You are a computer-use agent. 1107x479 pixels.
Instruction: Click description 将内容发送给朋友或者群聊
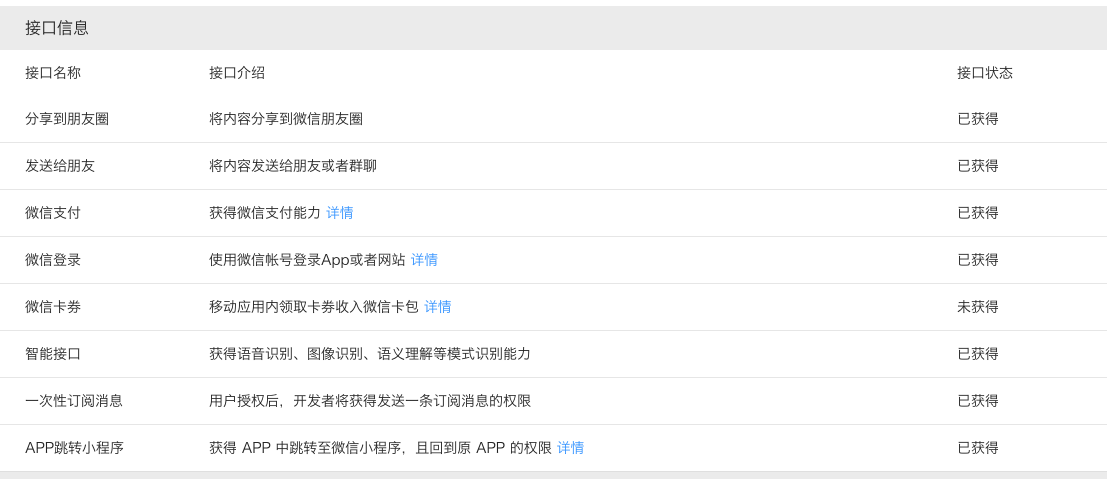click(293, 166)
